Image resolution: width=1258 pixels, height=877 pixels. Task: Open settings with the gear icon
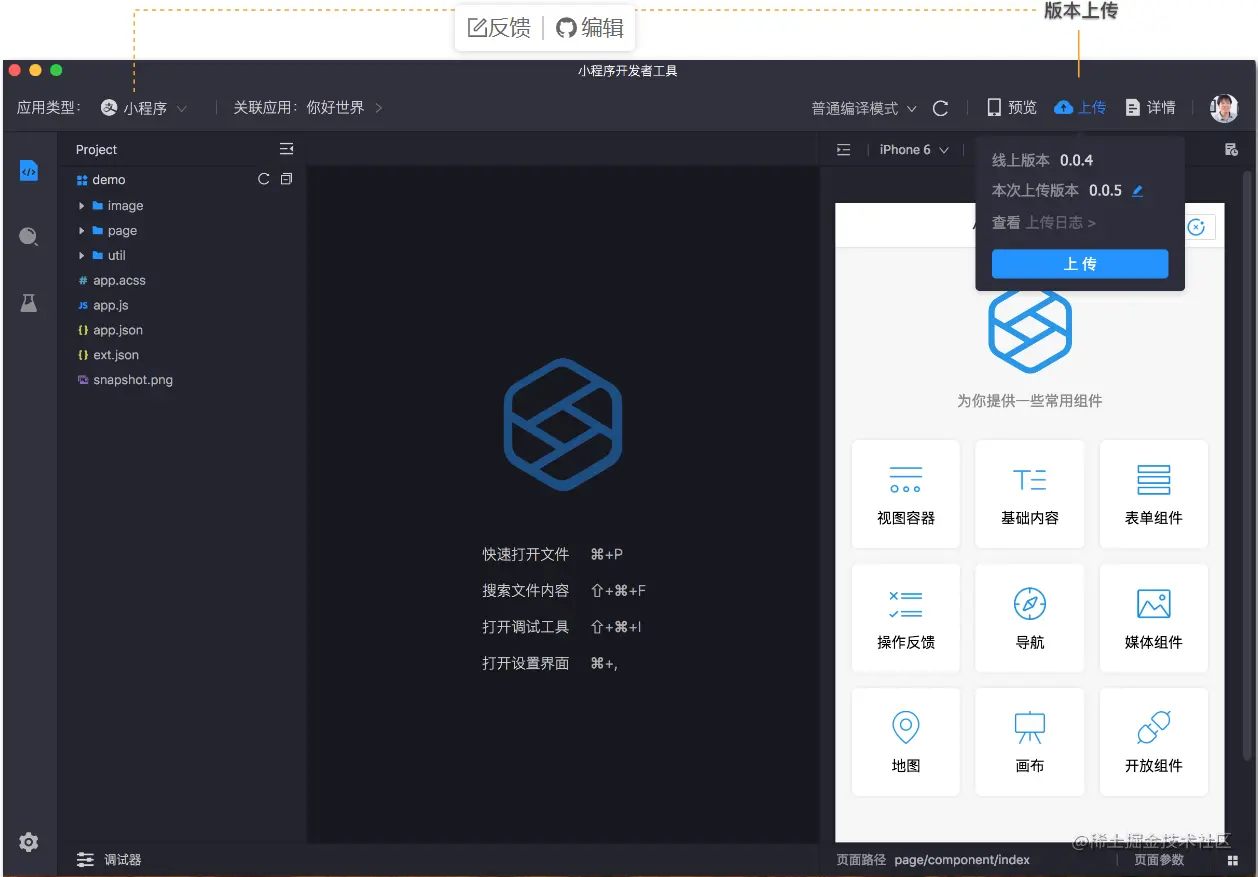(29, 842)
